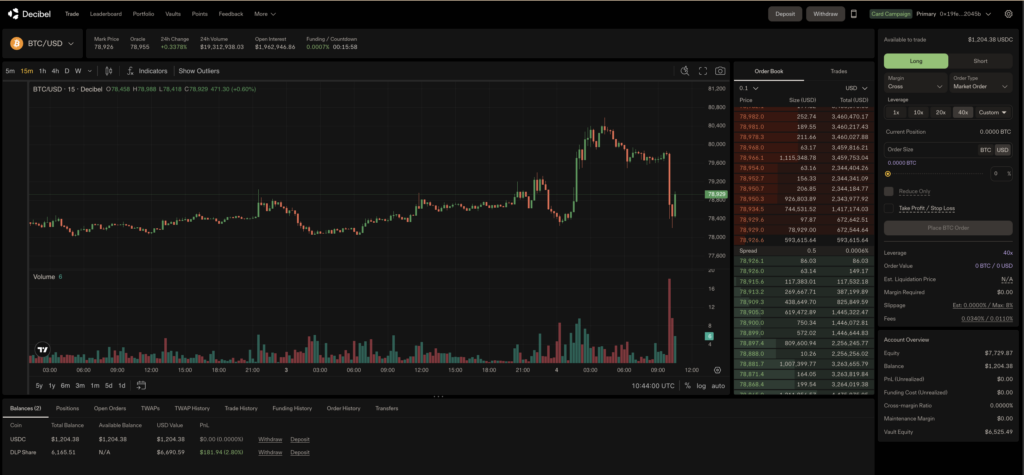Screen dimensions: 1024x475
Task: Open the USD order book unit dropdown
Action: click(x=856, y=88)
